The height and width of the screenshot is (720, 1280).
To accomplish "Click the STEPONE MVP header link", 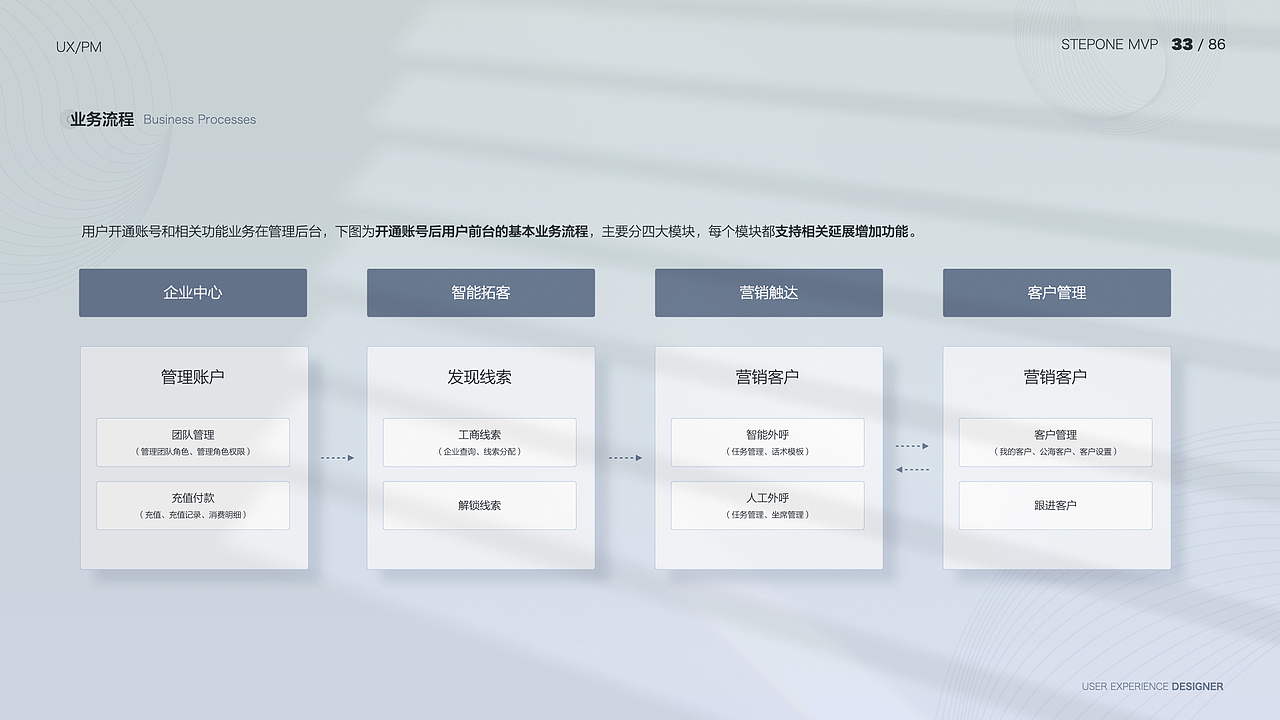I will tap(1110, 44).
